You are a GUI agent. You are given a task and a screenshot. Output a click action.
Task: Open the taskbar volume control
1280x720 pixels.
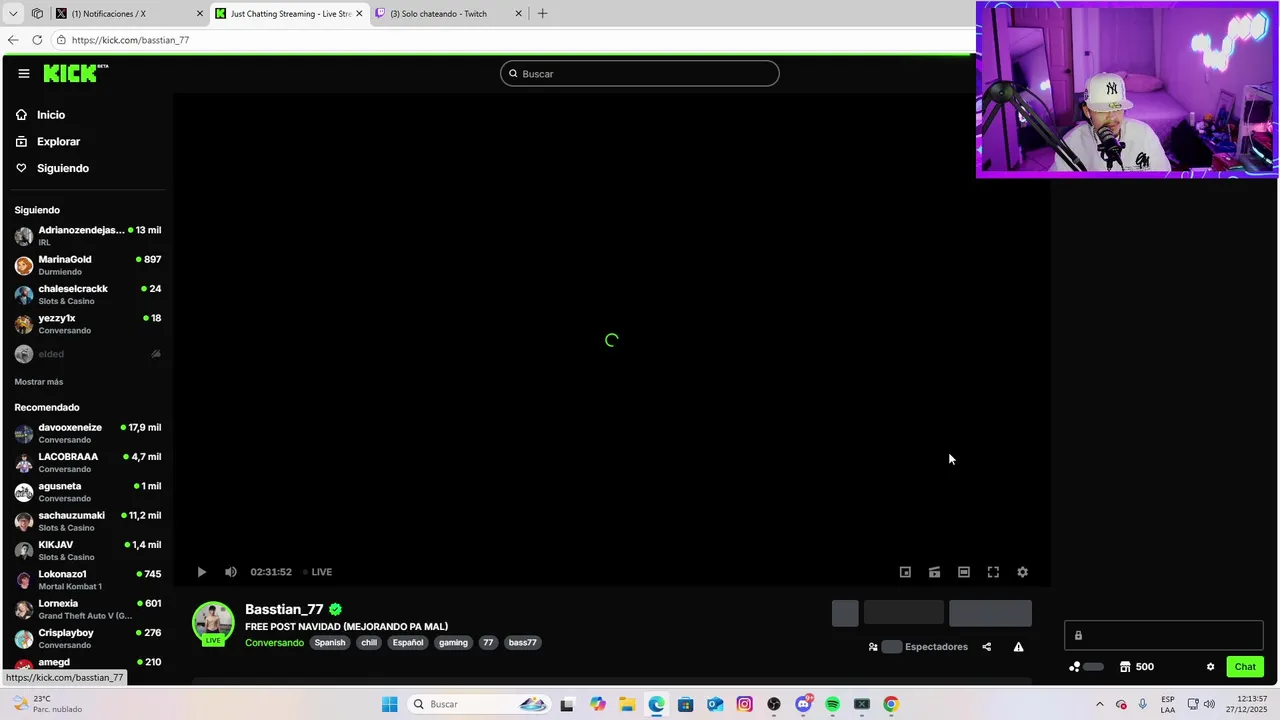pos(1208,704)
